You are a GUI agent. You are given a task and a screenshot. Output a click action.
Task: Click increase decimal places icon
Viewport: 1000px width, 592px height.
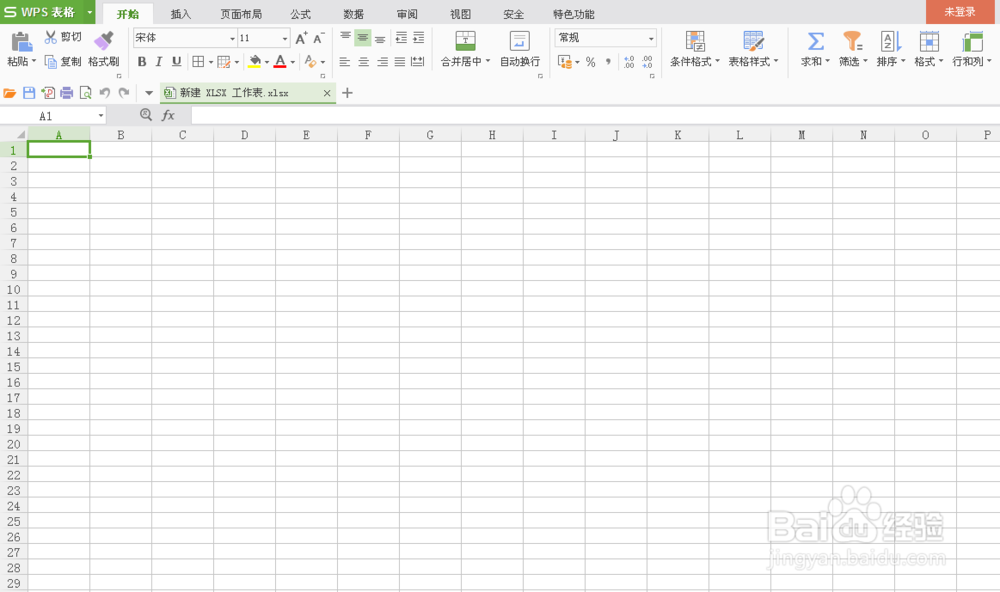(629, 61)
